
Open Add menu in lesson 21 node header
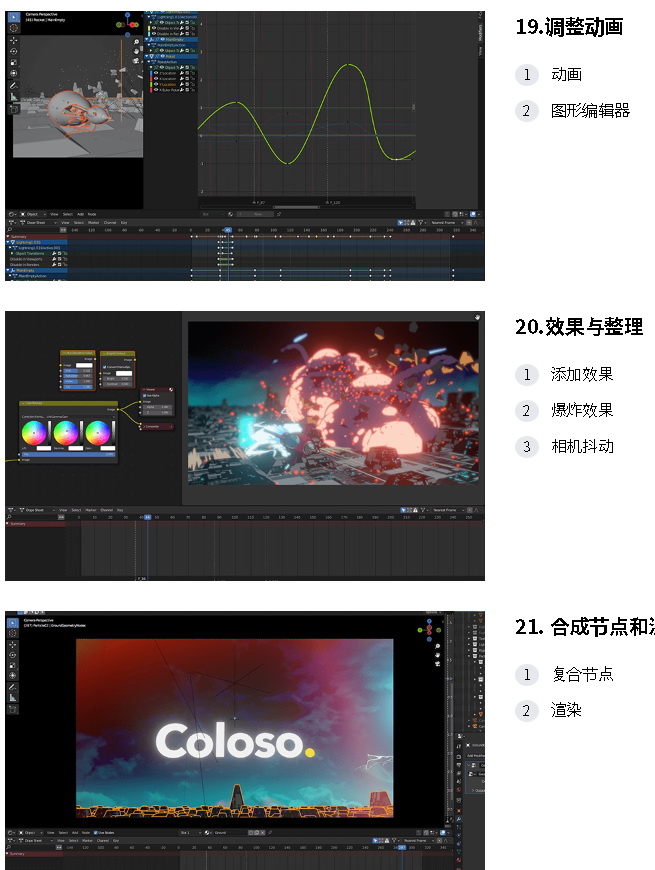pyautogui.click(x=75, y=832)
